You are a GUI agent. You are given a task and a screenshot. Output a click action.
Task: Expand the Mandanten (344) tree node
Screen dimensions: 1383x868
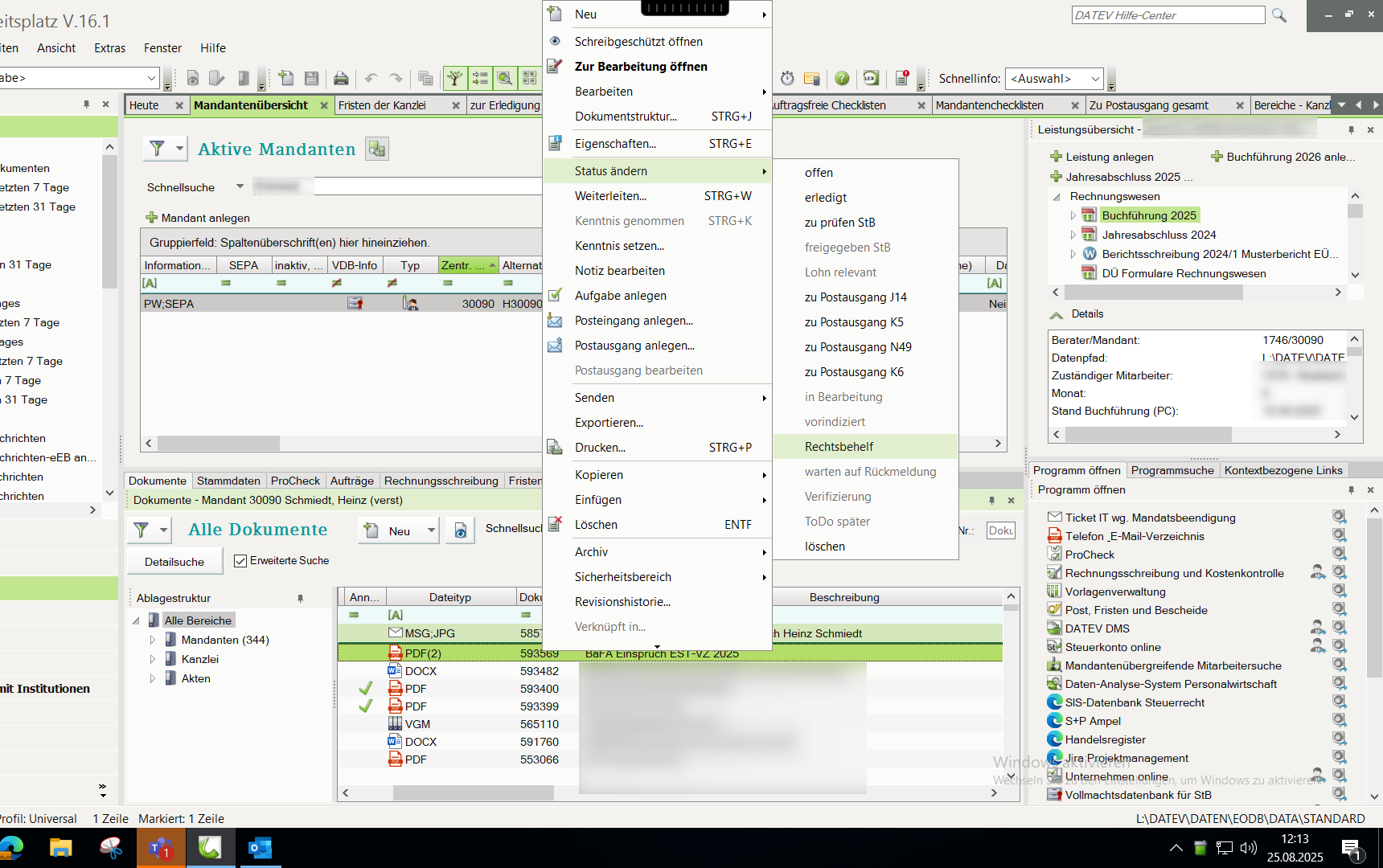pos(153,640)
